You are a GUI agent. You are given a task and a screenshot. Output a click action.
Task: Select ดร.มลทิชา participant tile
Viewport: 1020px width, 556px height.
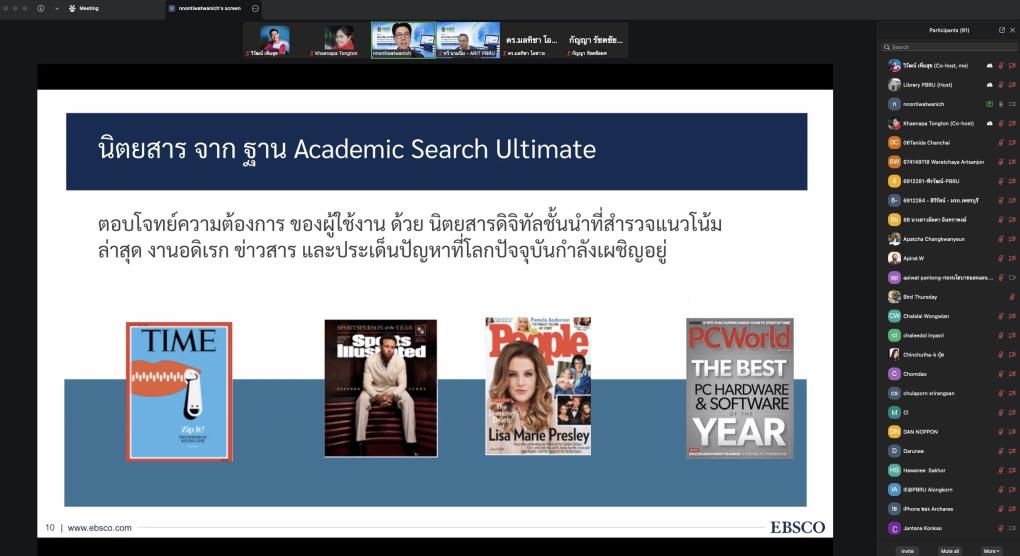(531, 40)
